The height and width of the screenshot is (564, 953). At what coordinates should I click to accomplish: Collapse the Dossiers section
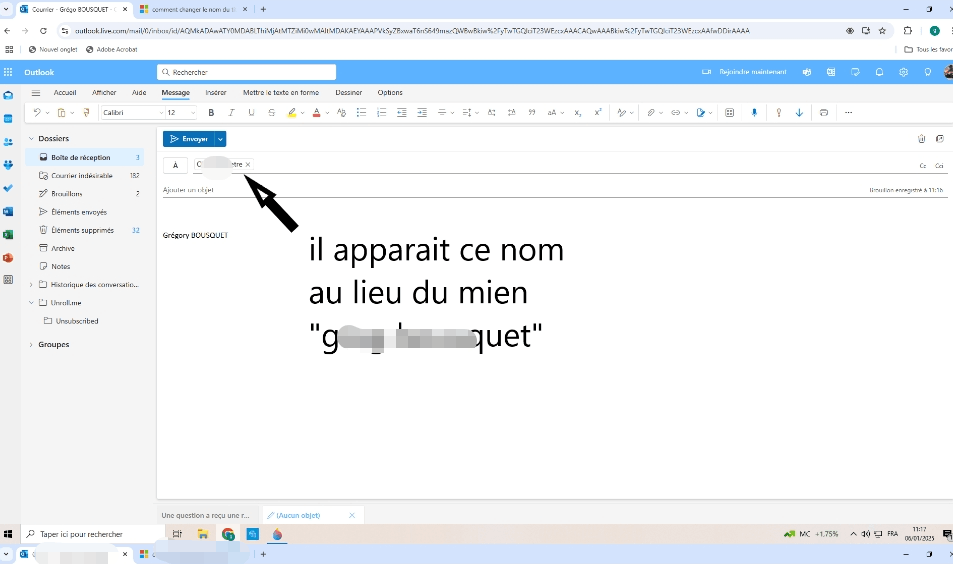pos(31,139)
